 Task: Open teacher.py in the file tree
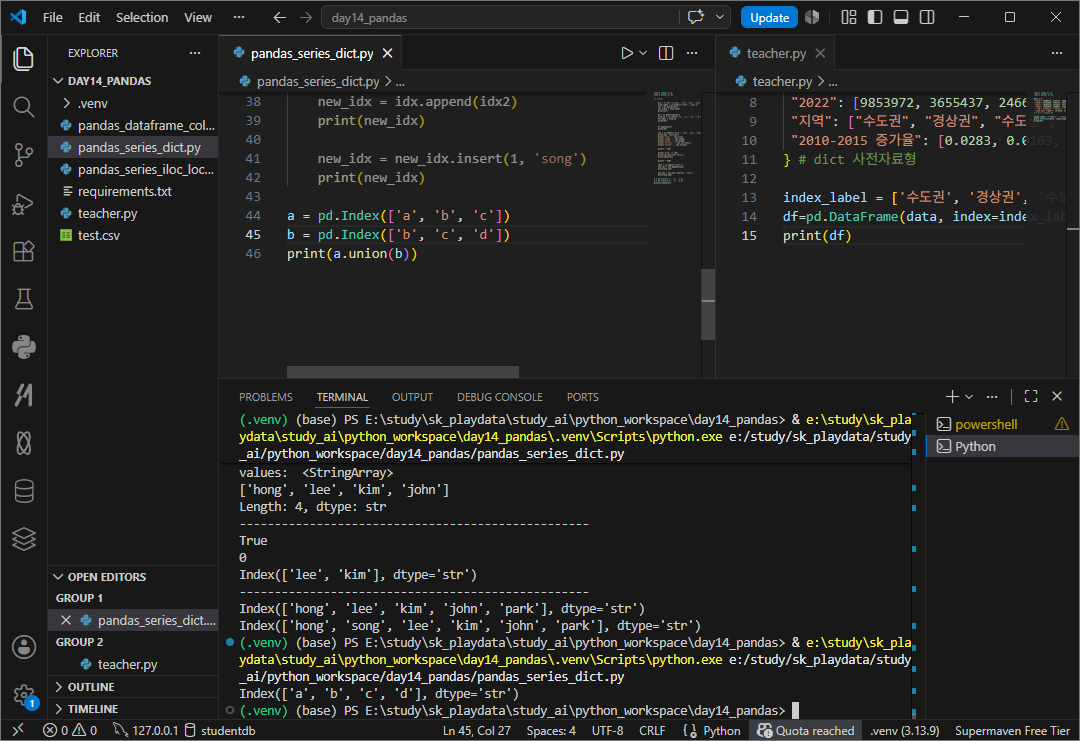pos(133,213)
